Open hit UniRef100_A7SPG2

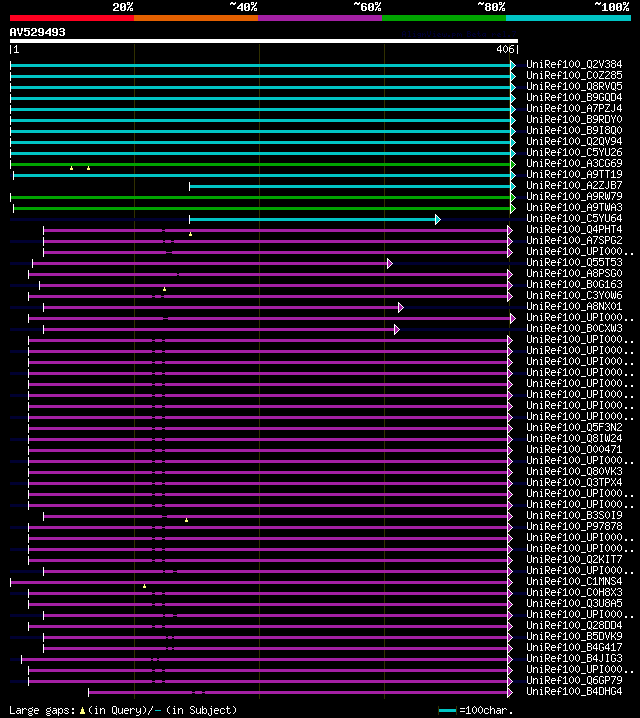tap(574, 240)
